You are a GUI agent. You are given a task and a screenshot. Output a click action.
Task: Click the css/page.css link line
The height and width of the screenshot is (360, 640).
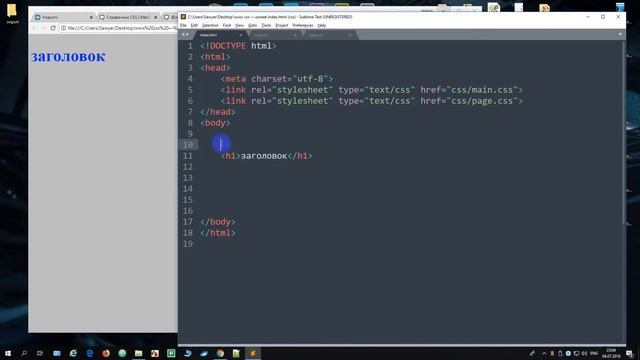(371, 101)
